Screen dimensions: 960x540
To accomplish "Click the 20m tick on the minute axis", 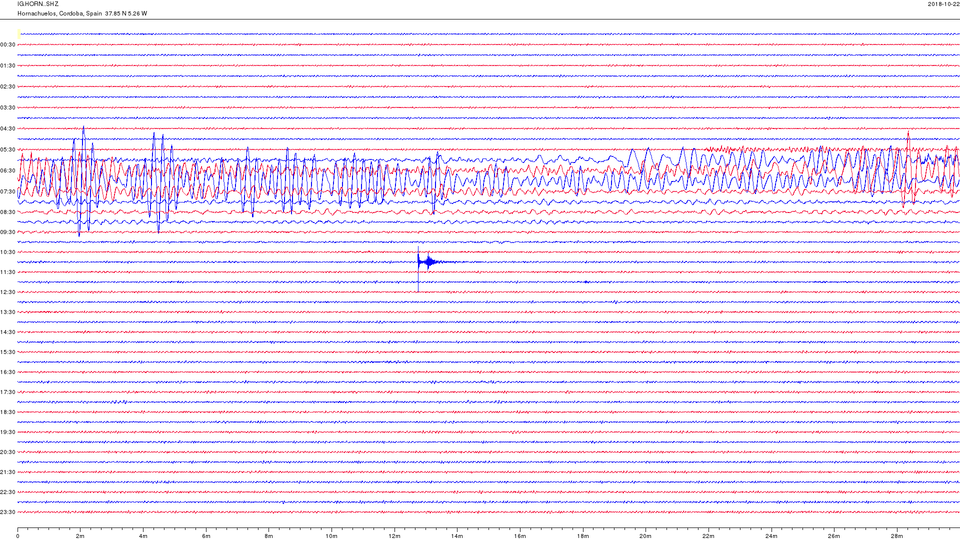I will pyautogui.click(x=645, y=536).
